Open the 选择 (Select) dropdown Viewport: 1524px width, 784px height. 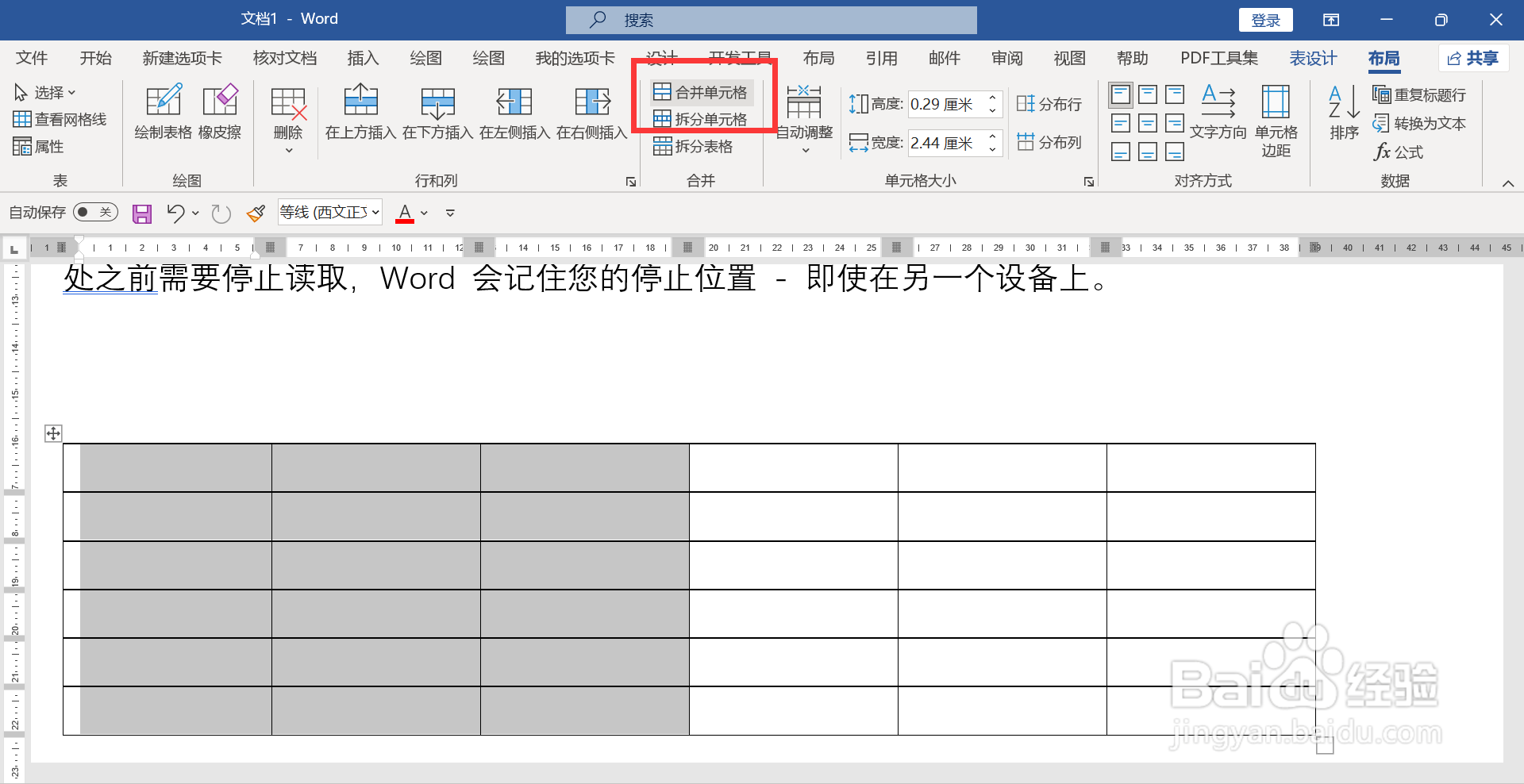[x=48, y=91]
